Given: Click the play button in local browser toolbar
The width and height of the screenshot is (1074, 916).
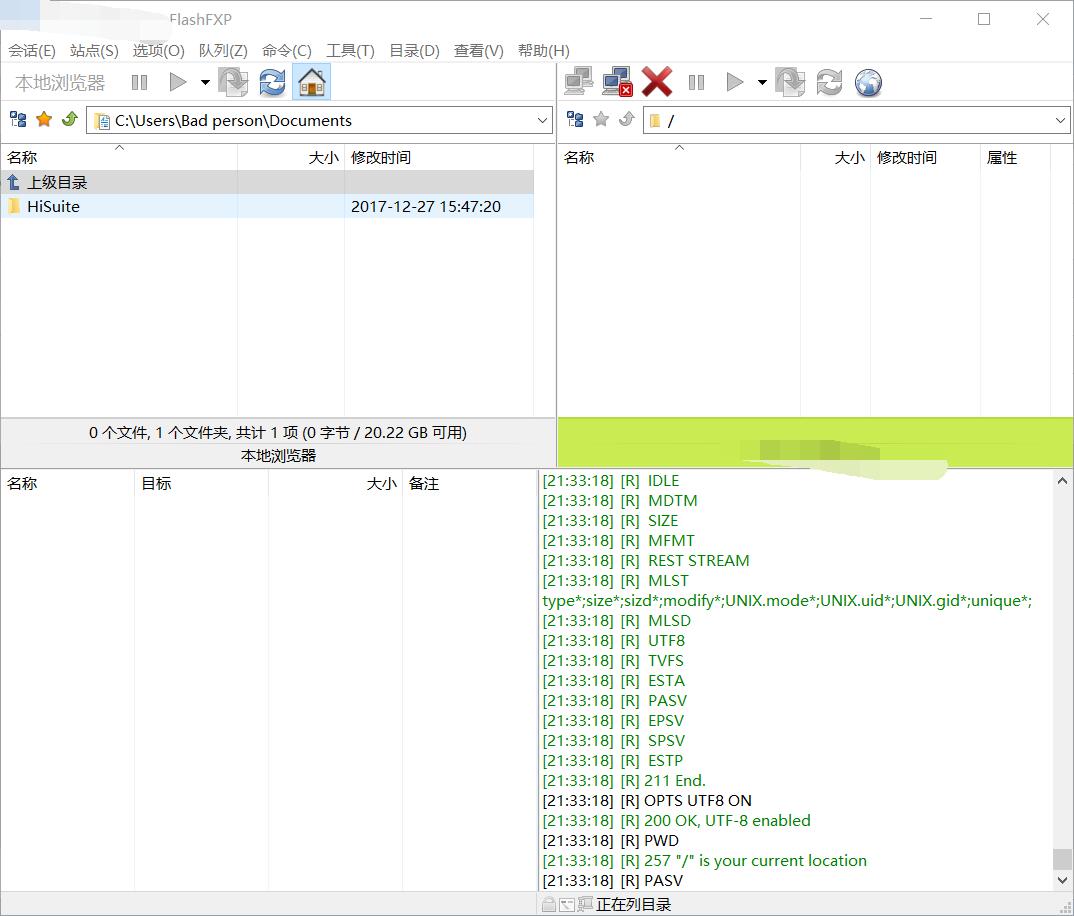Looking at the screenshot, I should (x=177, y=83).
